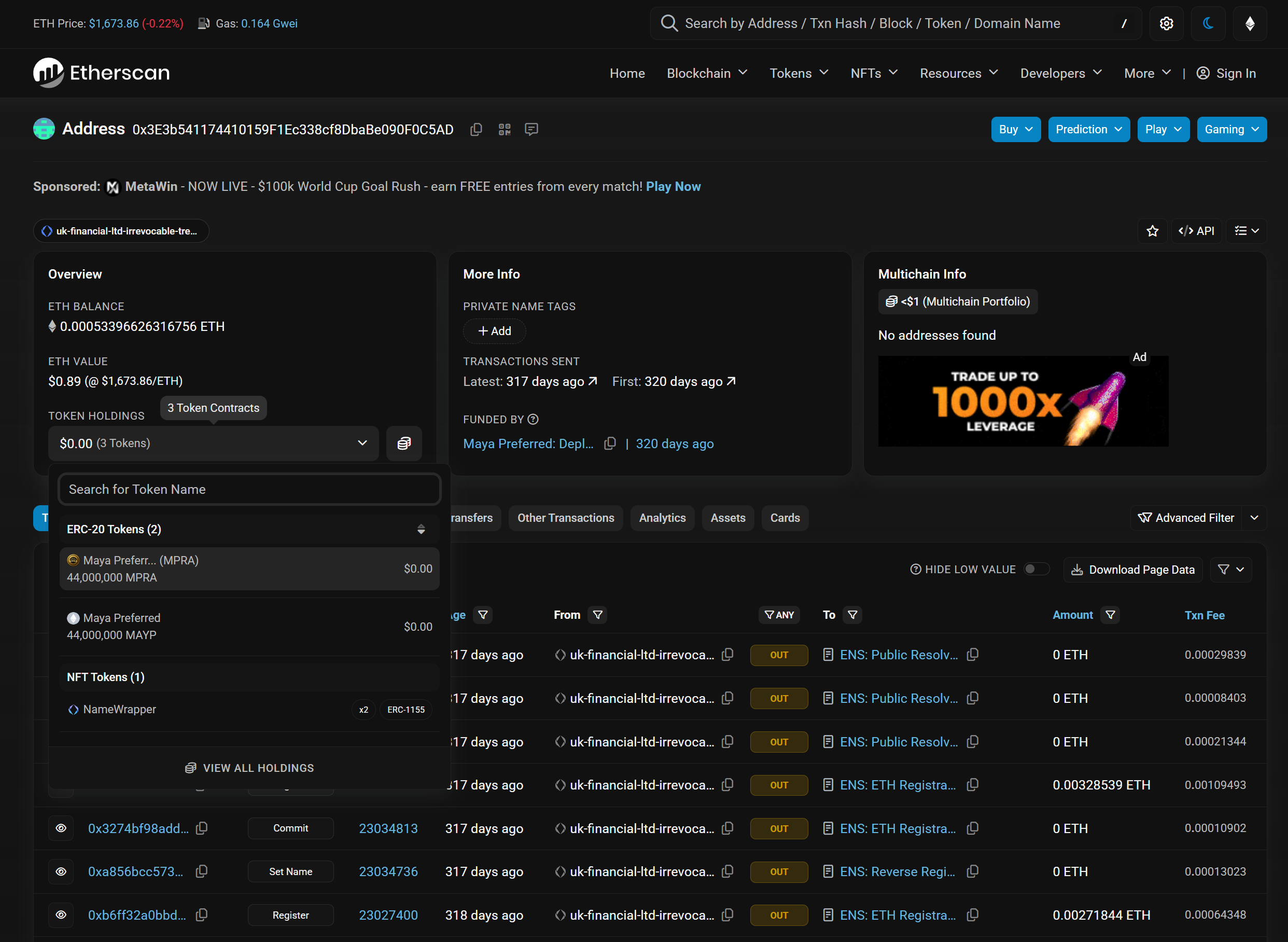Switch to the Analytics tab
Screen dimensions: 1288x942
tap(662, 518)
